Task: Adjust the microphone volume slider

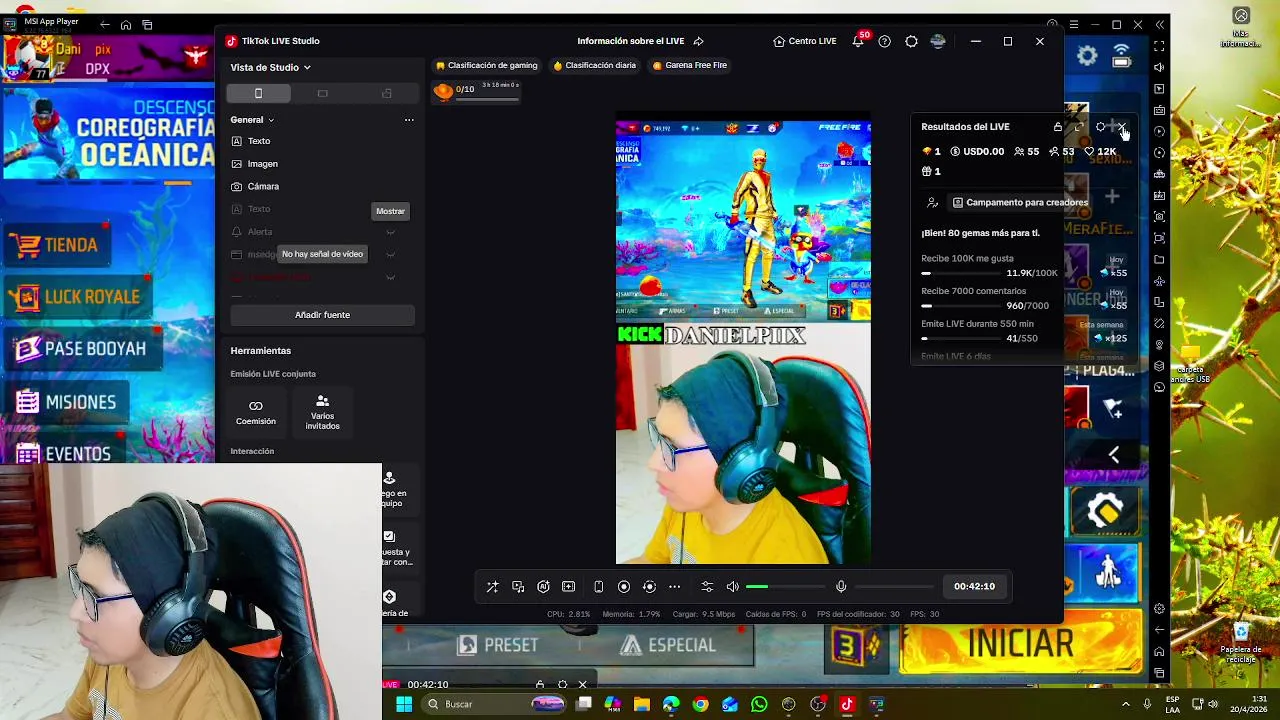Action: pyautogui.click(x=893, y=587)
